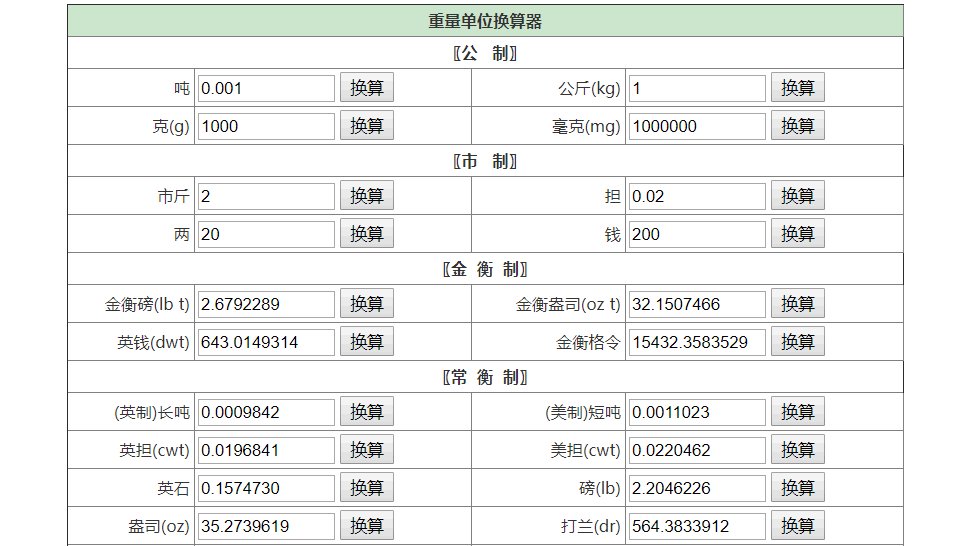972x546 pixels.
Task: Click the 〖常 衡 制〗 section heading
Action: point(485,377)
